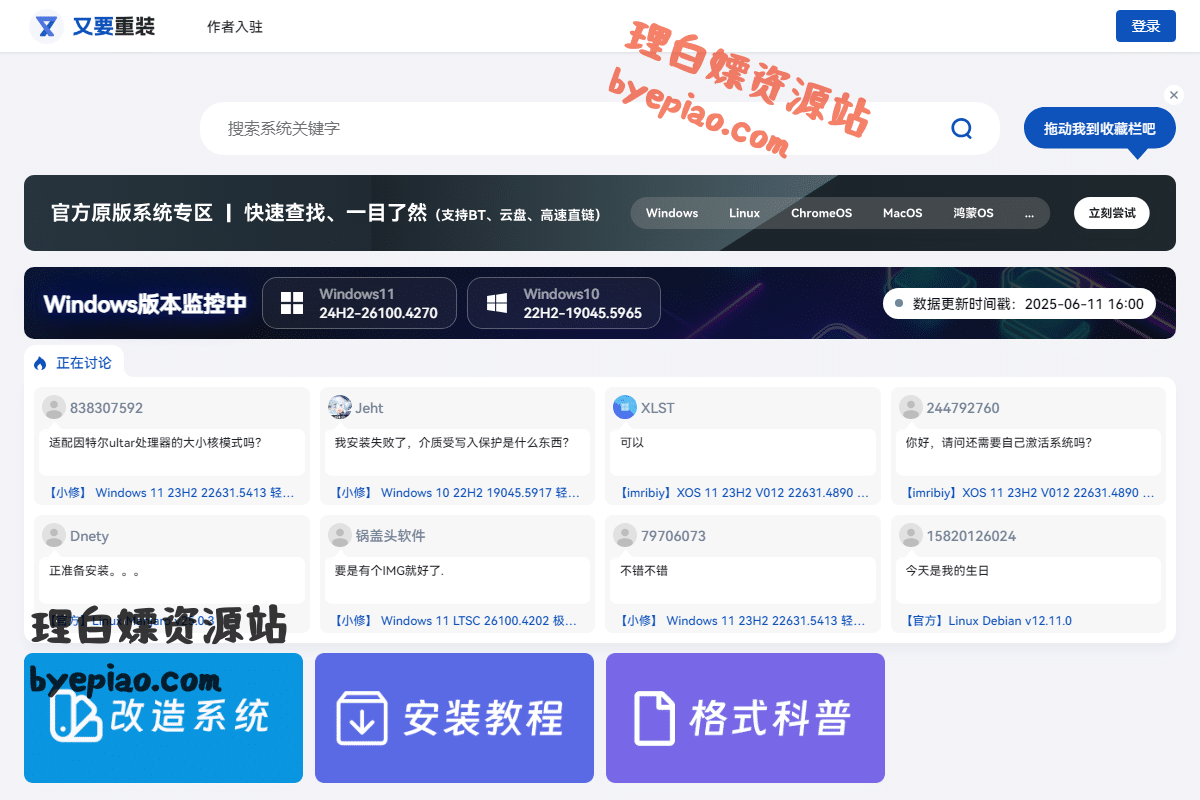The height and width of the screenshot is (800, 1200).
Task: Select the ChromeOS system category
Action: 821,213
